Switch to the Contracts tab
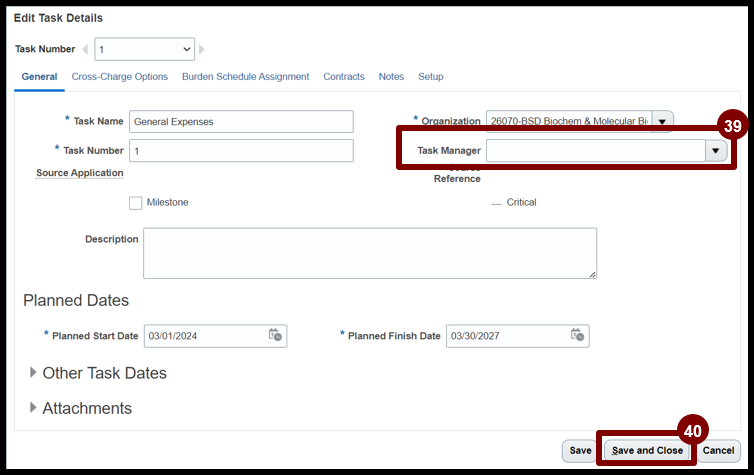Viewport: 754px width, 475px height. (x=343, y=77)
